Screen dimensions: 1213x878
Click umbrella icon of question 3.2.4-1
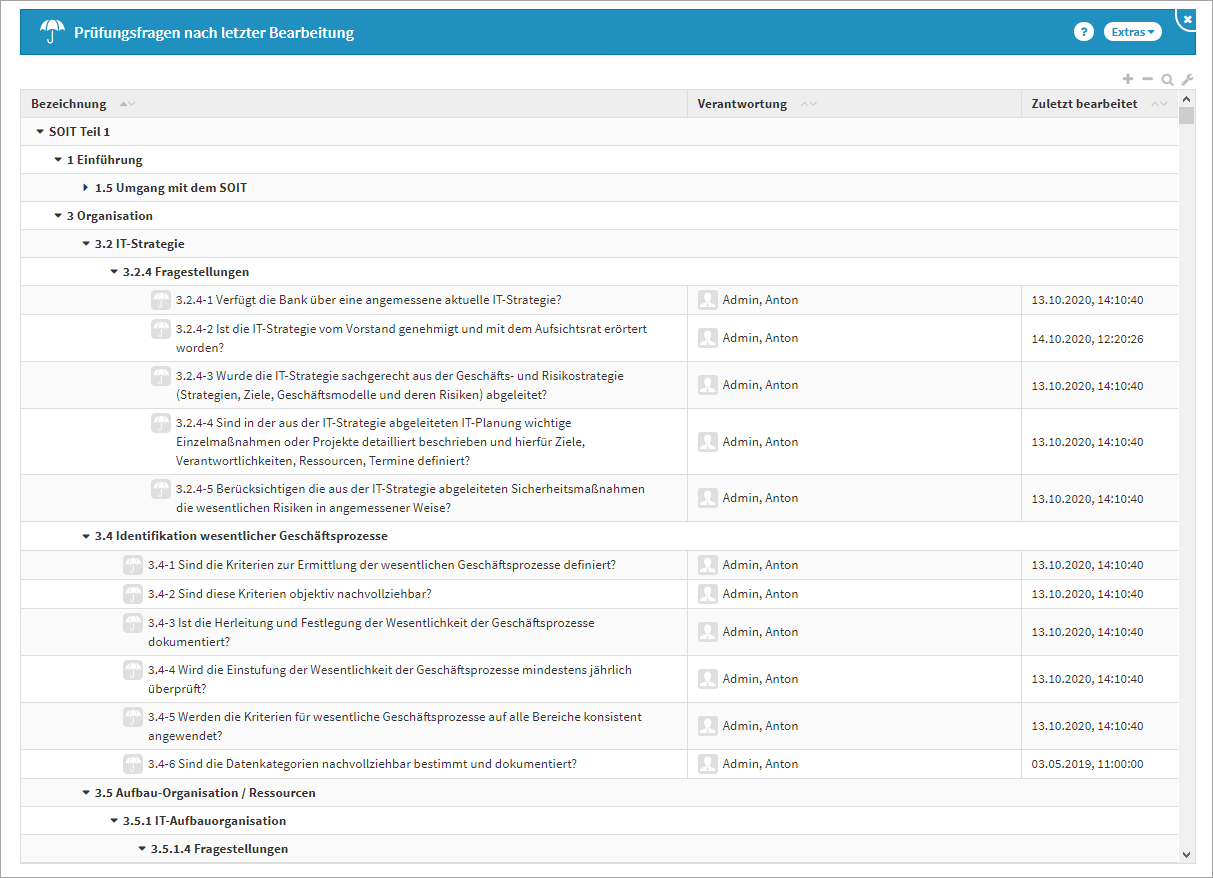pyautogui.click(x=161, y=300)
